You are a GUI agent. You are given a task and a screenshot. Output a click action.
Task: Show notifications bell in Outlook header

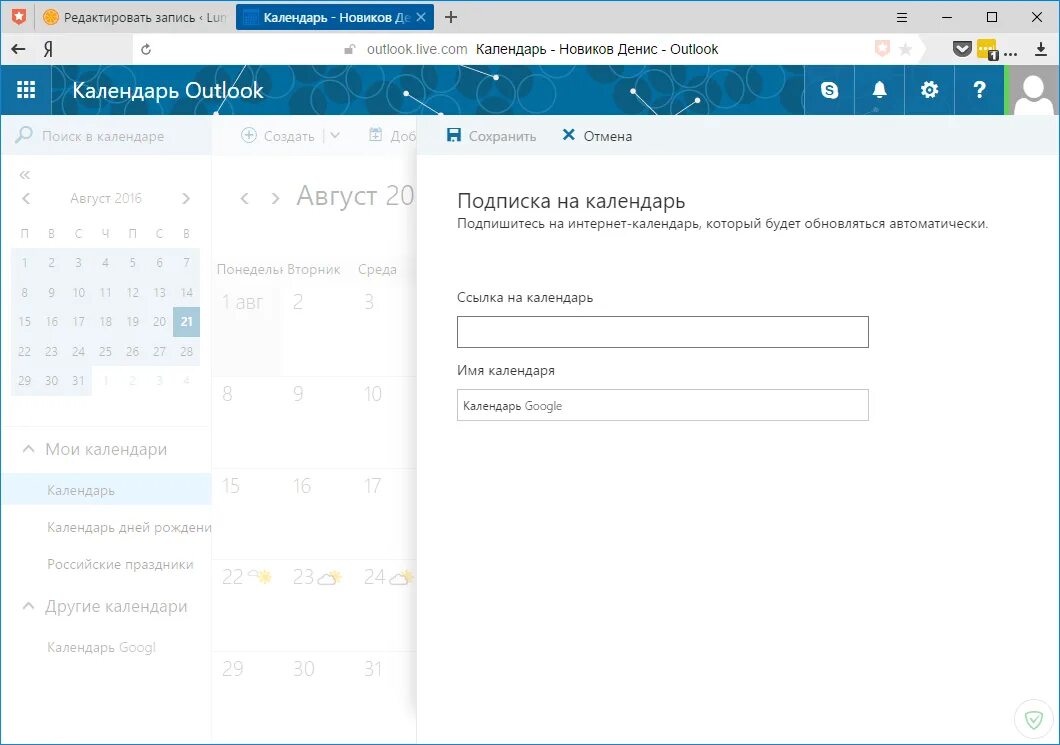click(x=880, y=90)
